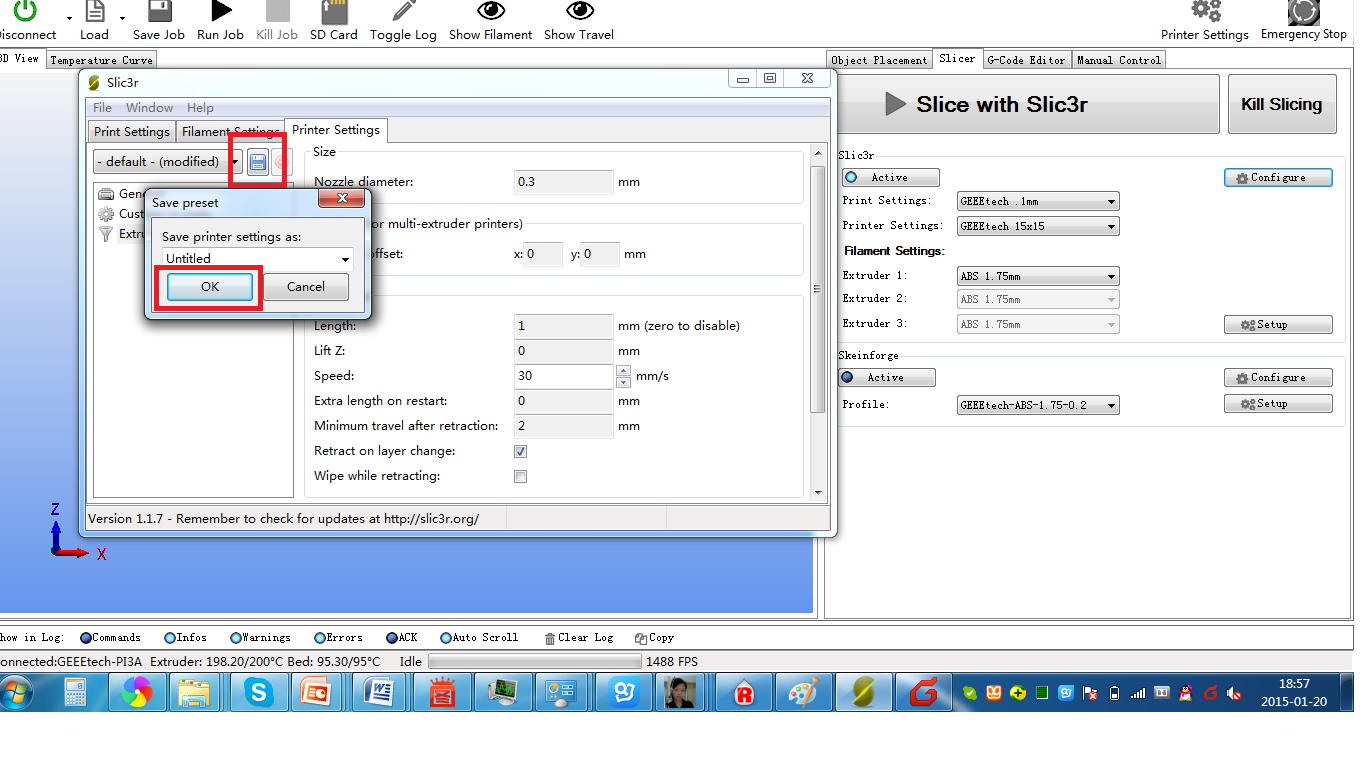Toggle the Infos log filter

tap(185, 638)
